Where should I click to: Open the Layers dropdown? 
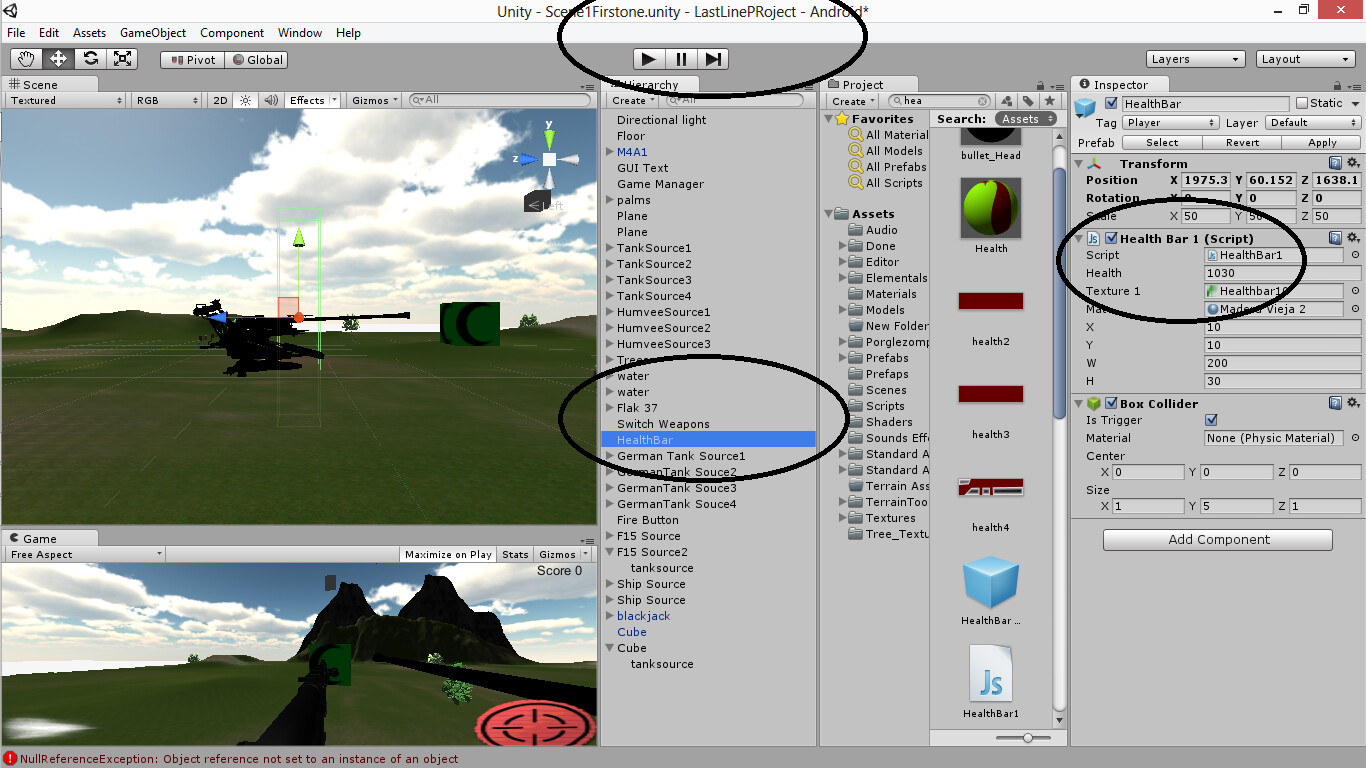1194,59
